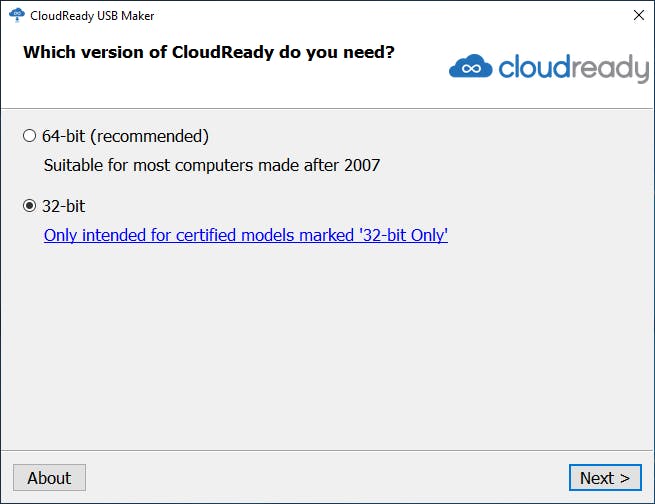Click the blank gray area between About and Next

[320, 478]
